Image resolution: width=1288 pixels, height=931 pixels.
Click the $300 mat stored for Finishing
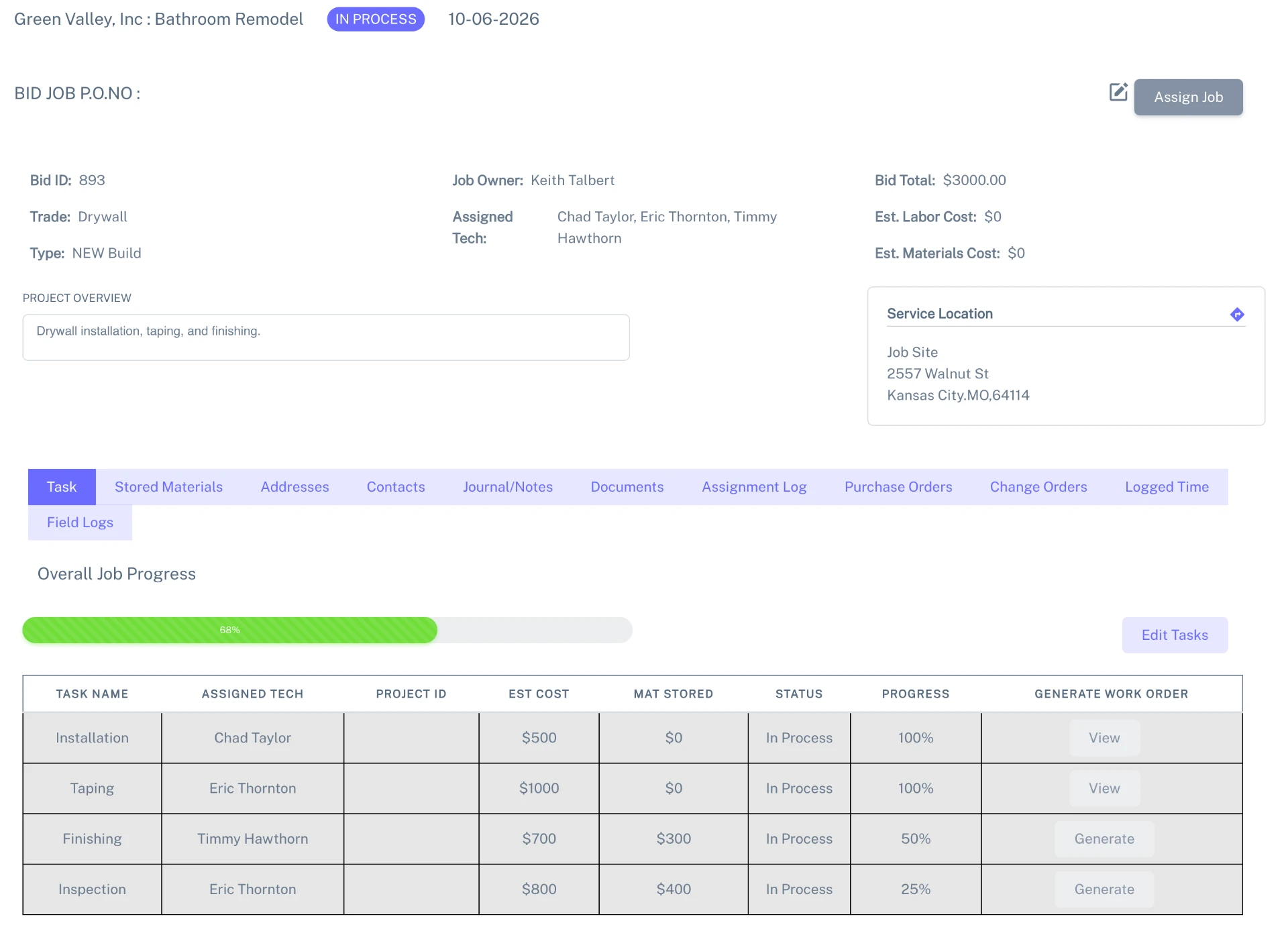point(674,838)
